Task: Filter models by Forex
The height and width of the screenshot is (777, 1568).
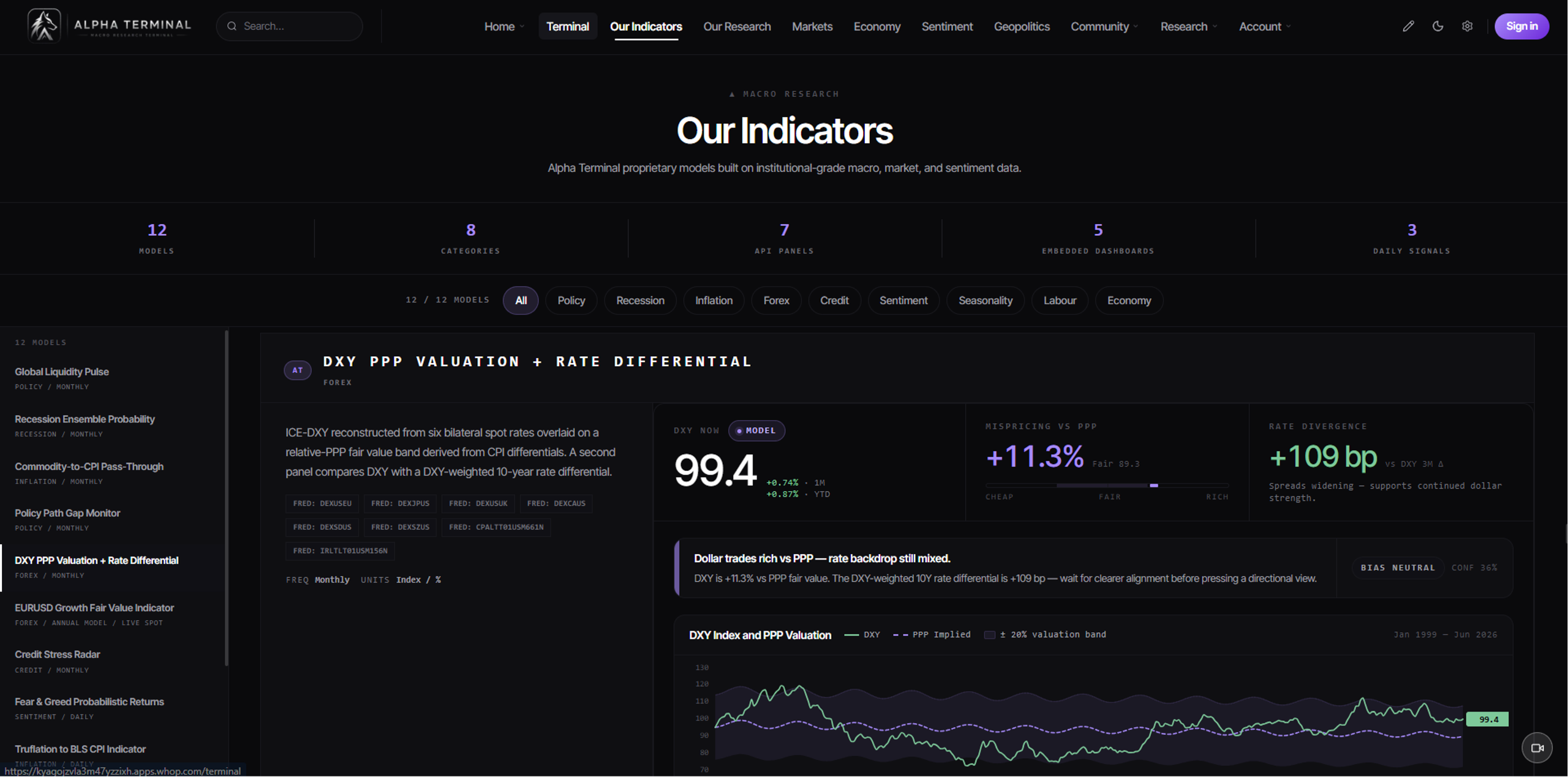Action: click(x=776, y=301)
